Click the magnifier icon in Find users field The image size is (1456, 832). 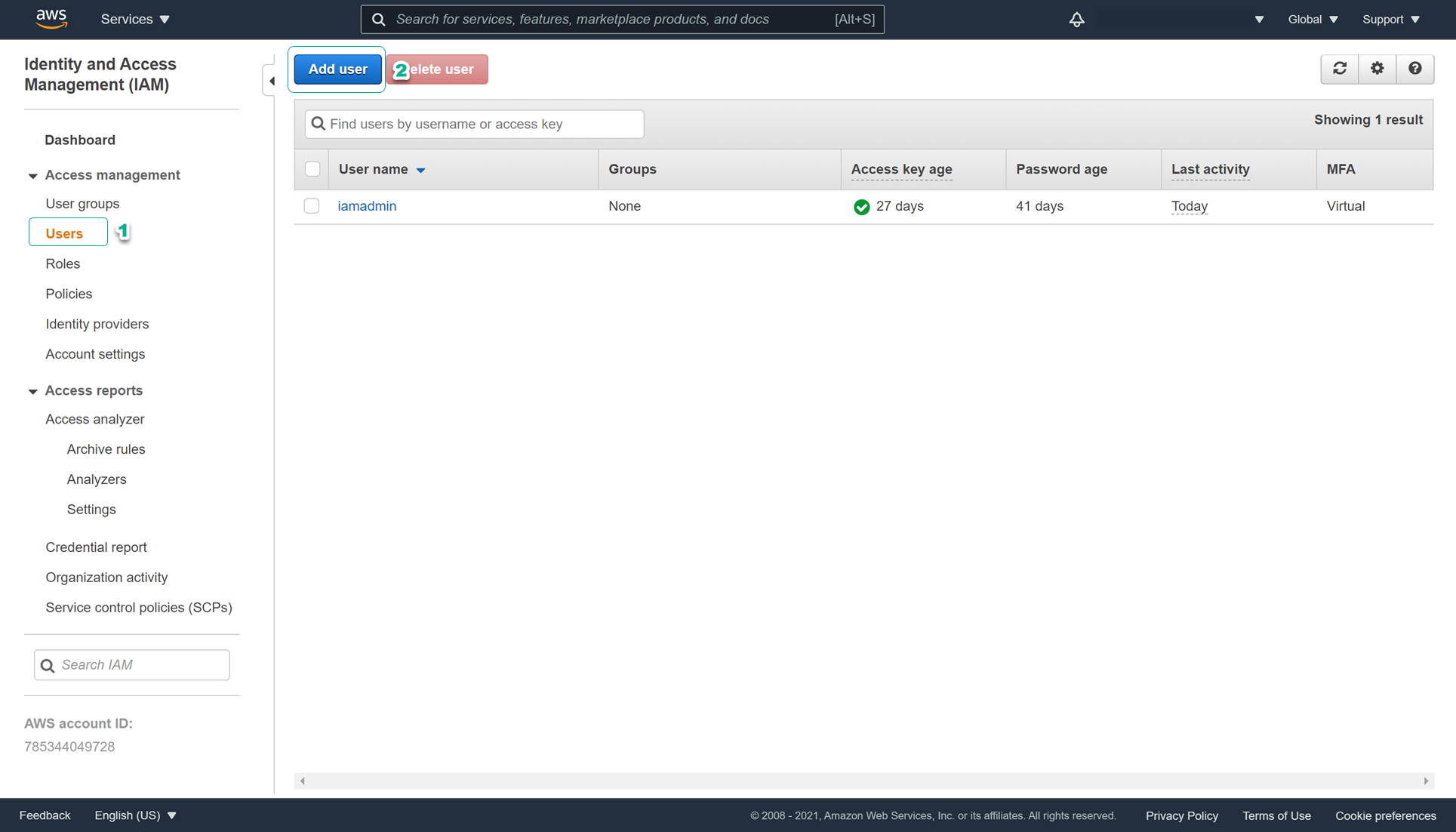pos(319,124)
